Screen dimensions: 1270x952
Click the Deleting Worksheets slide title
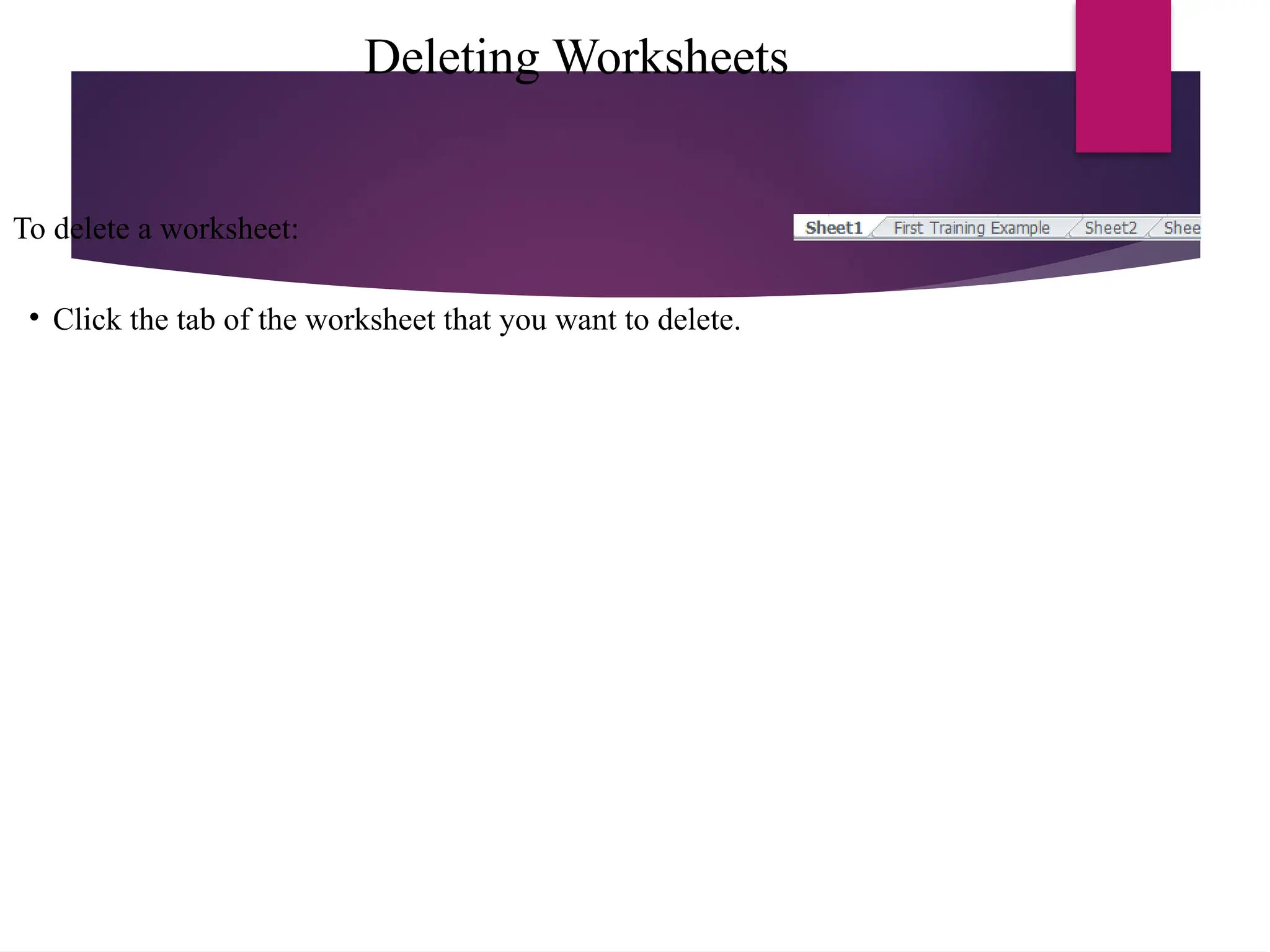[x=575, y=57]
